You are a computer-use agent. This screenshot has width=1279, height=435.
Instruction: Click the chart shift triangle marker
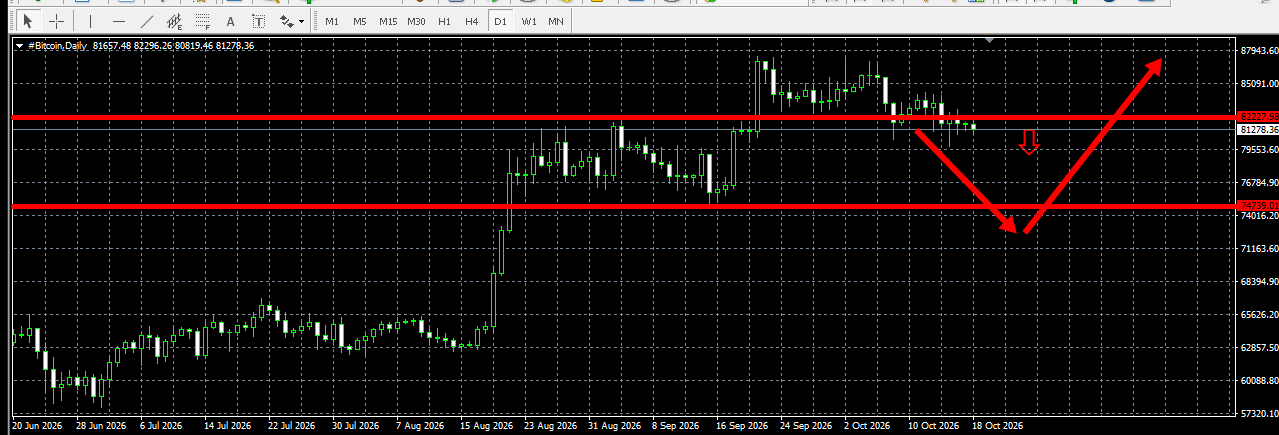click(989, 41)
